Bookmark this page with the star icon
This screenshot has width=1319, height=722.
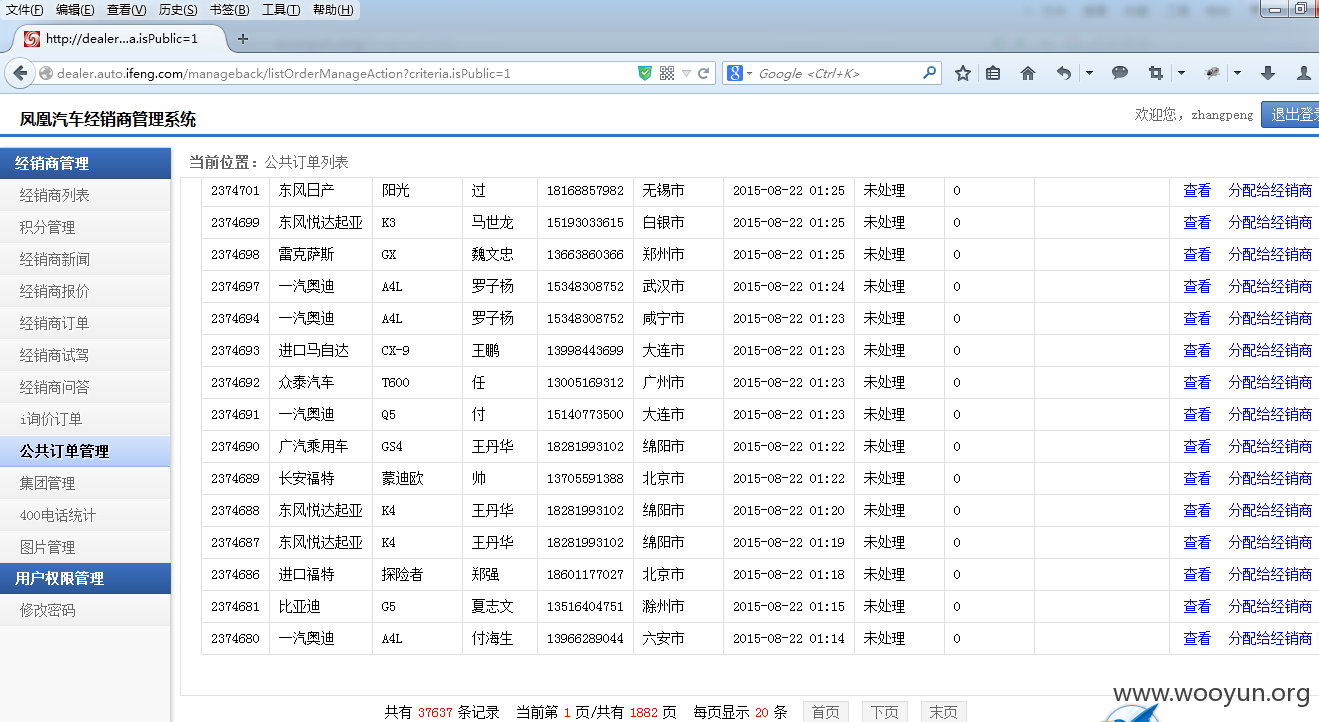pyautogui.click(x=963, y=73)
